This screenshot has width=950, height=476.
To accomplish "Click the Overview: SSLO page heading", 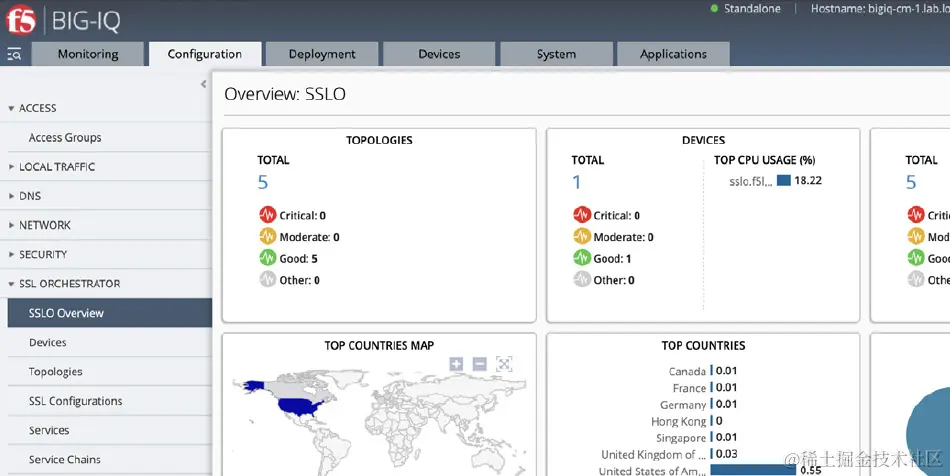I will click(285, 94).
